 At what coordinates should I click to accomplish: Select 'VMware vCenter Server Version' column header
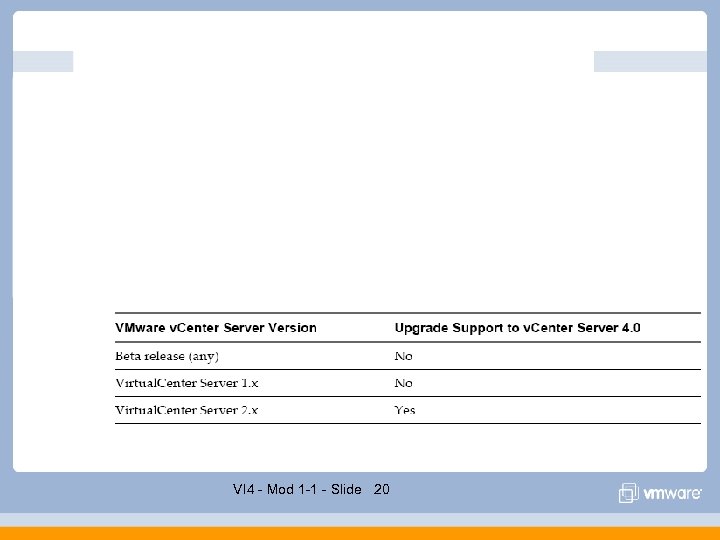[216, 328]
